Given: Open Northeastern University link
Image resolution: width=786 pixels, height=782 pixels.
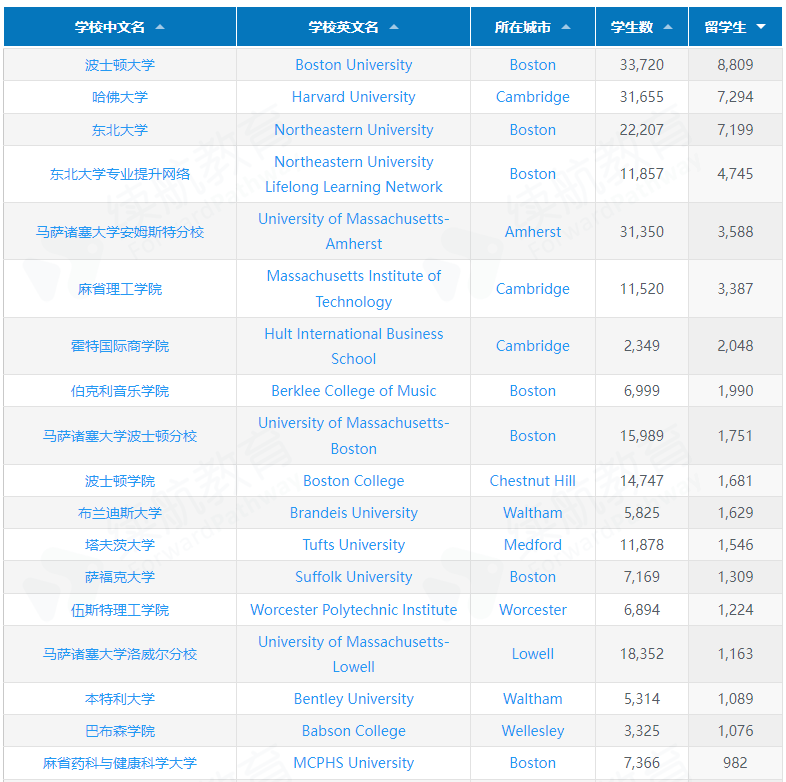Looking at the screenshot, I should 353,130.
